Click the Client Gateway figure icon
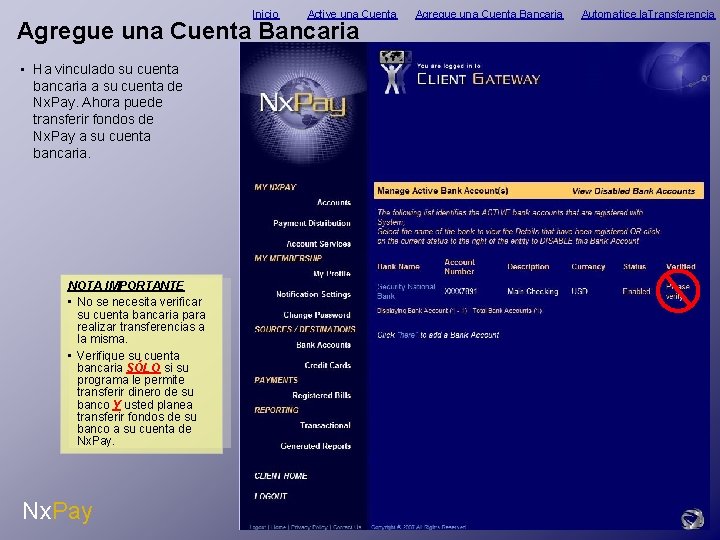The height and width of the screenshot is (540, 720). click(395, 73)
